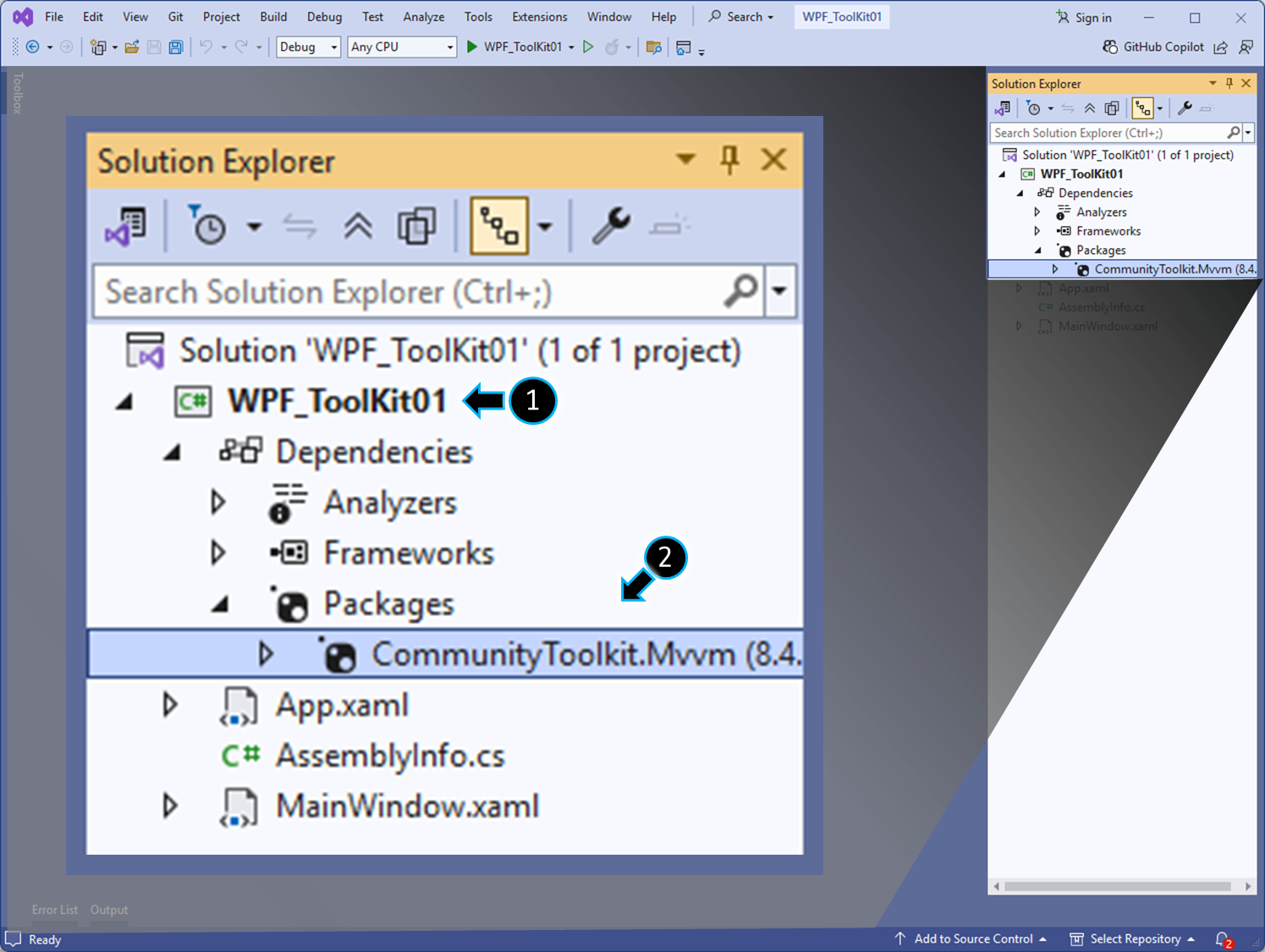This screenshot has width=1265, height=952.
Task: Click search magnifier in docked Solution Explorer search box
Action: point(1234,133)
